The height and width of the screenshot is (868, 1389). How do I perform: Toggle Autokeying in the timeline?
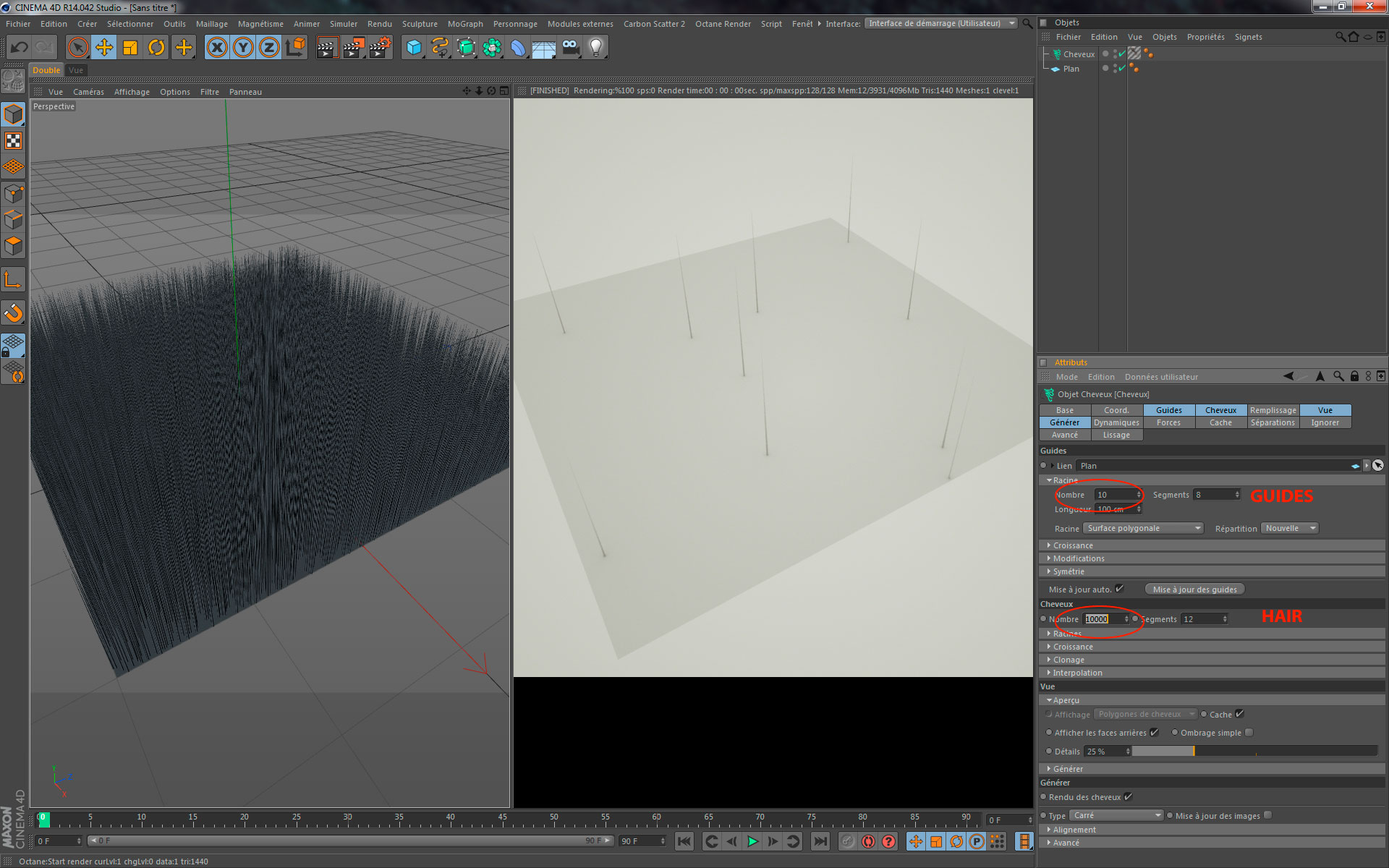click(868, 841)
